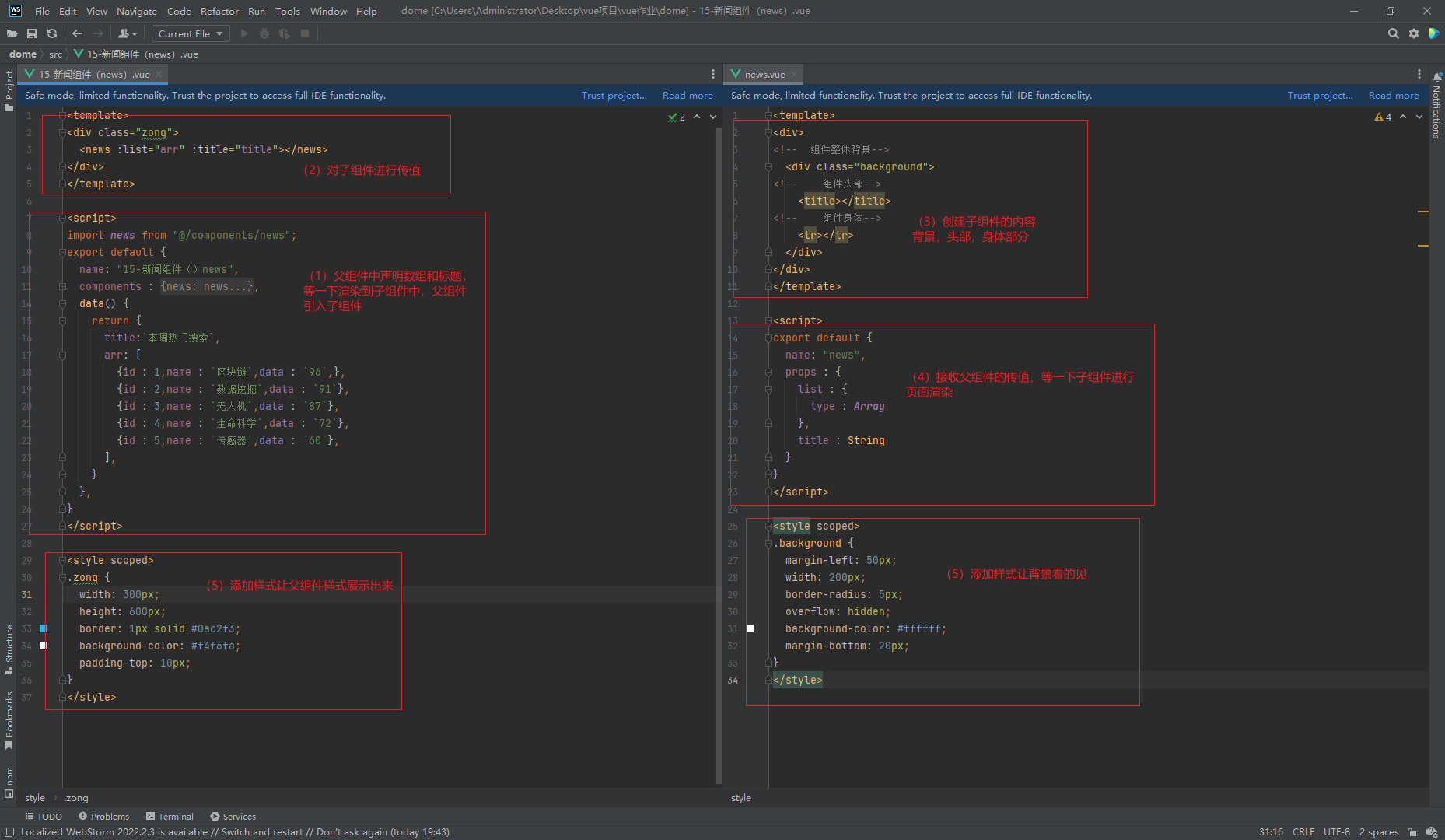
Task: Open left editor tab options three-dot menu
Action: pyautogui.click(x=712, y=74)
